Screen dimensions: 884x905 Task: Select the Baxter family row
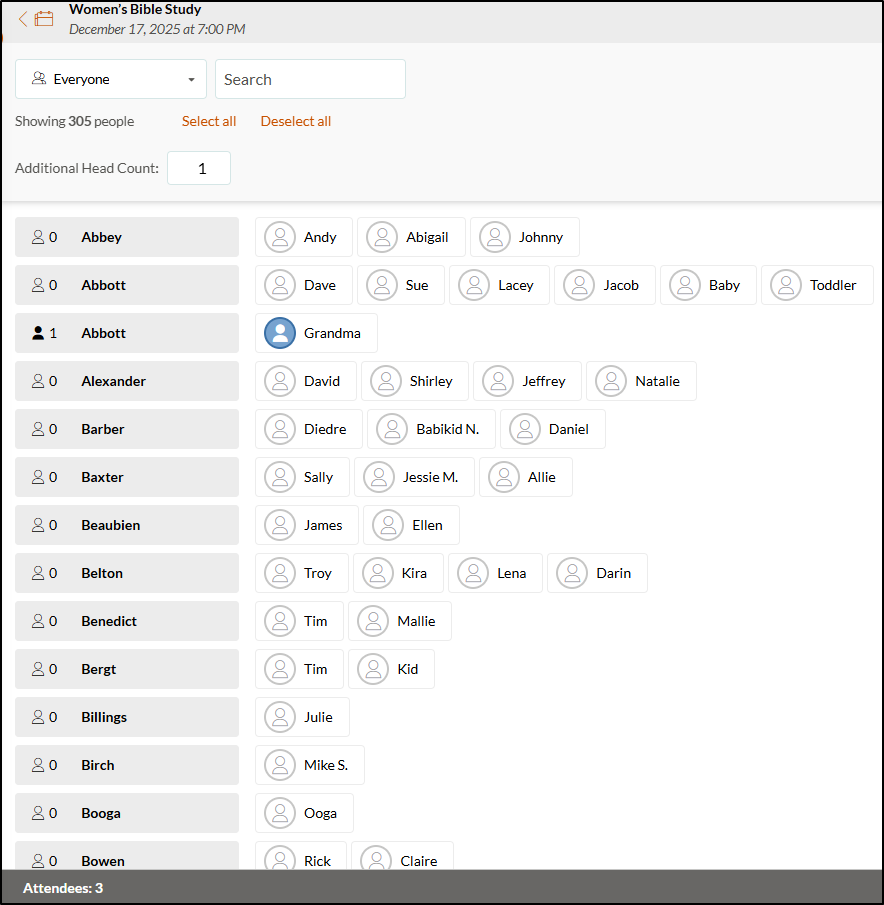coord(127,477)
